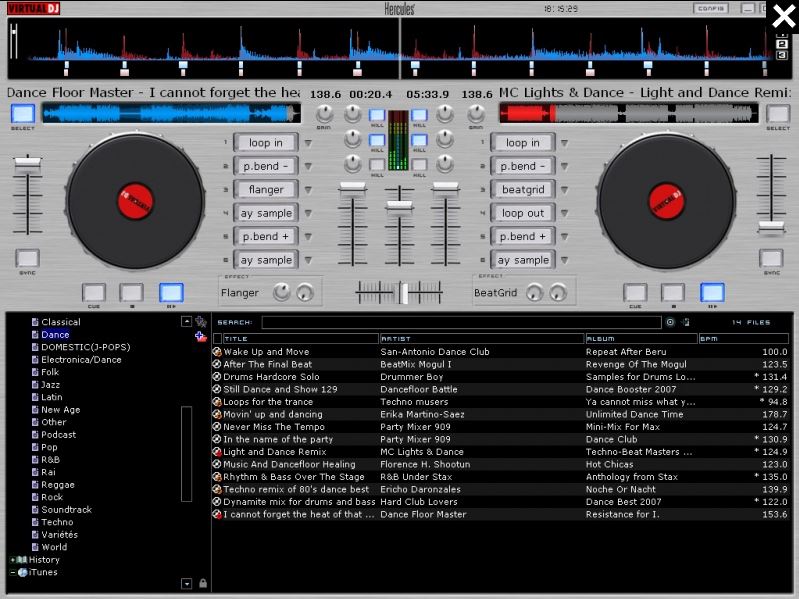The width and height of the screenshot is (799, 599).
Task: Sort tracks by the ARTIST column
Action: [x=482, y=339]
